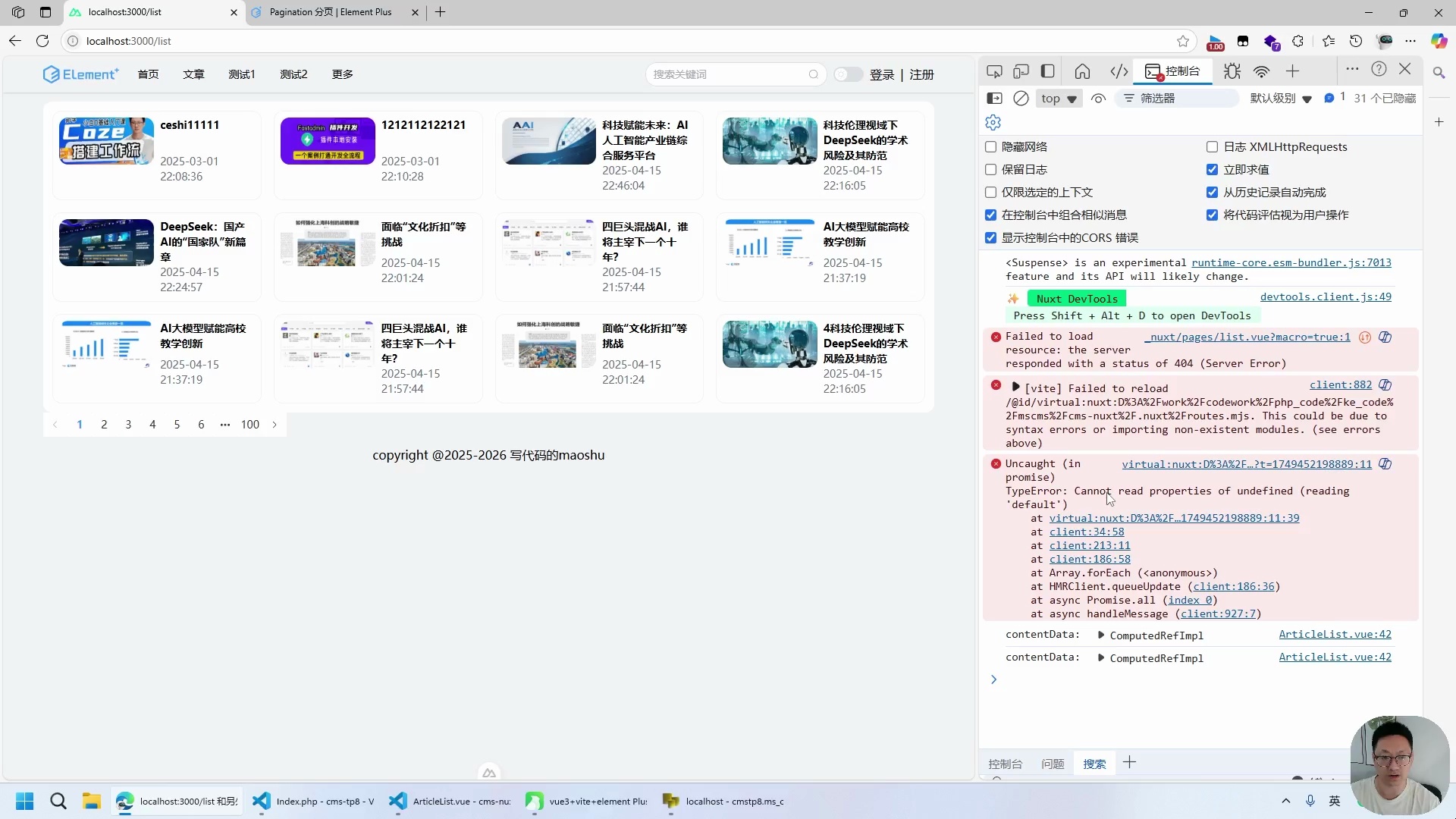Screen dimensions: 1456x819
Task: Clear the console log
Action: click(1021, 99)
